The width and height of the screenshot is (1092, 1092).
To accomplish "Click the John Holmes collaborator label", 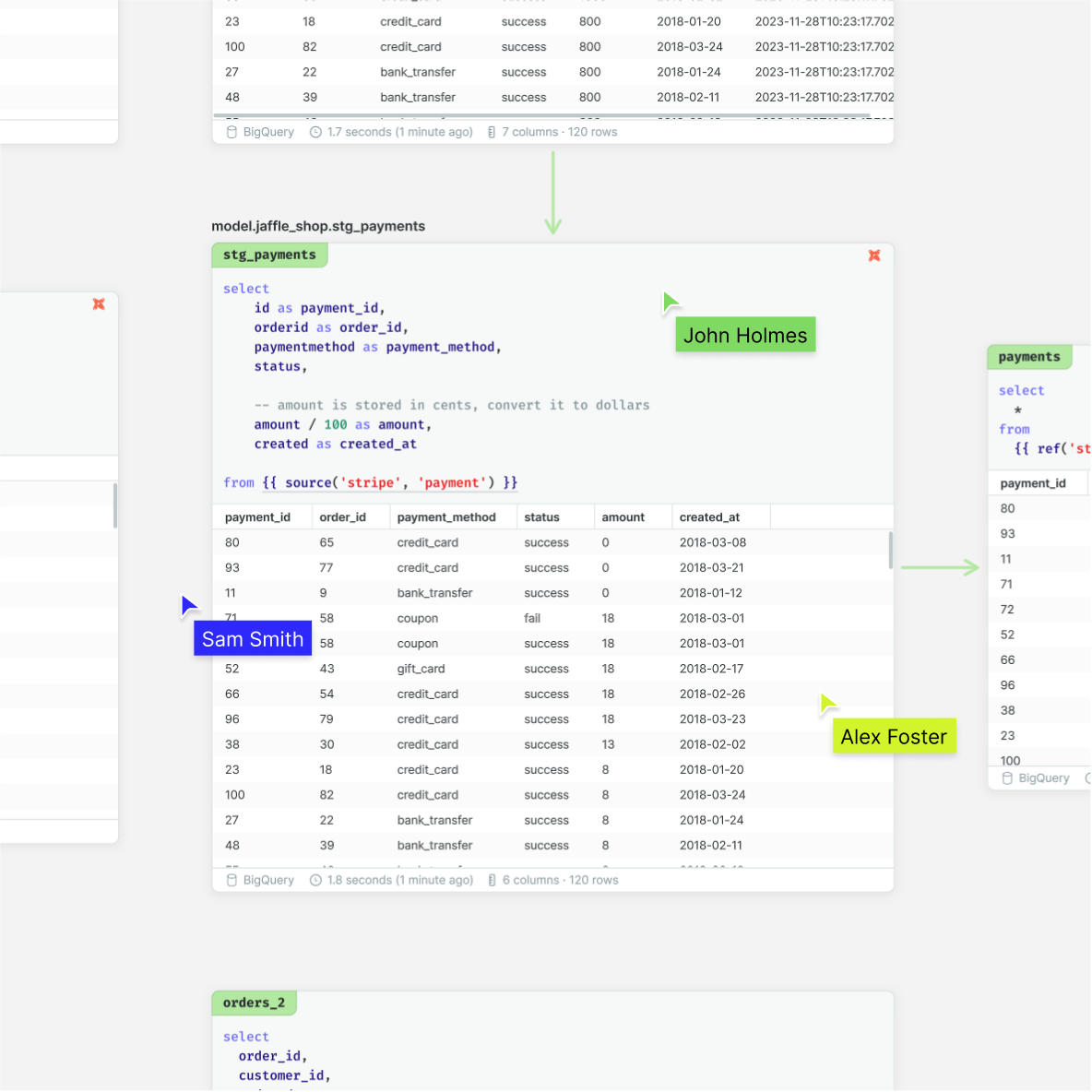I will click(x=745, y=335).
